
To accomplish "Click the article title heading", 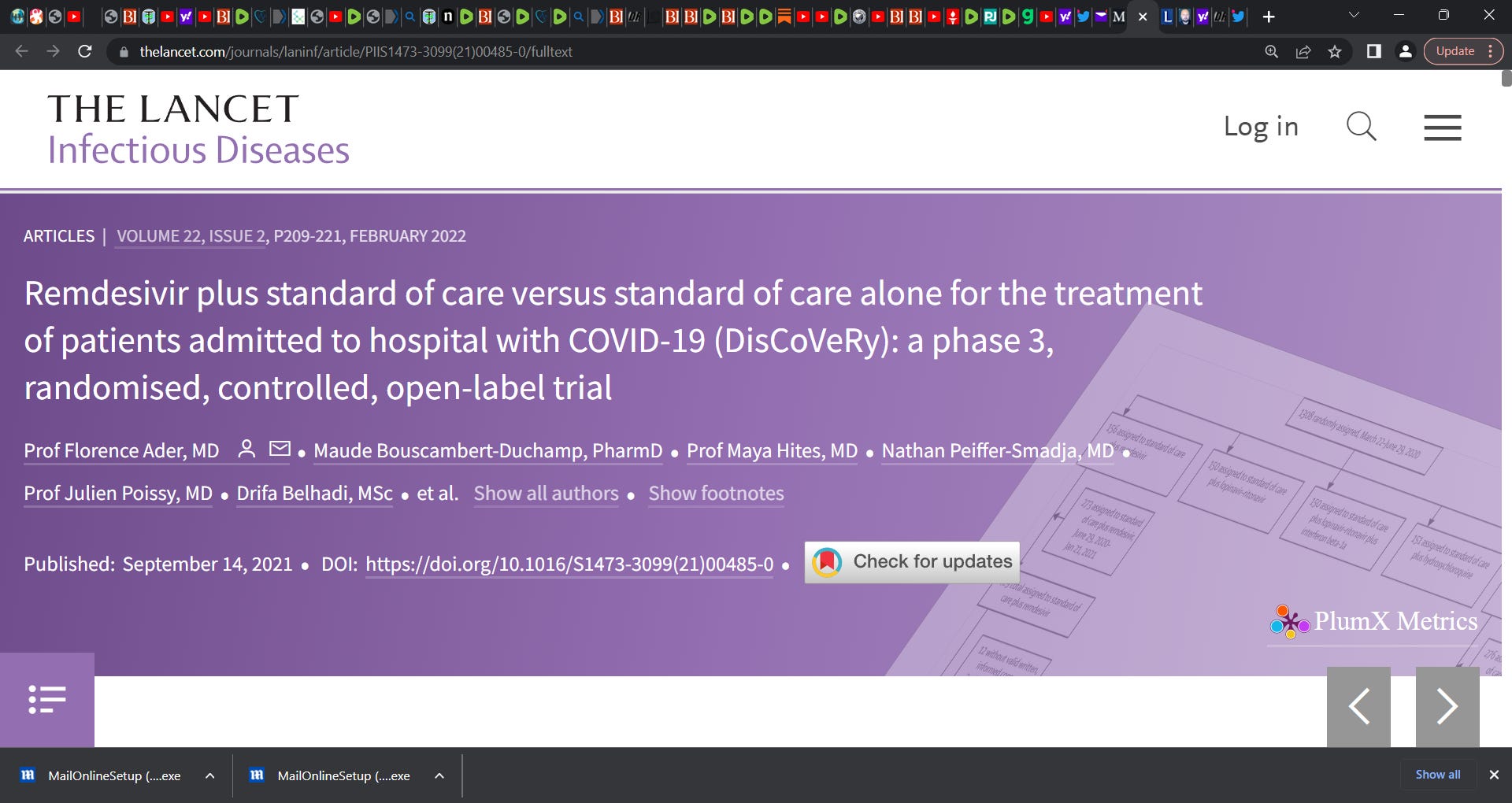I will (x=613, y=340).
